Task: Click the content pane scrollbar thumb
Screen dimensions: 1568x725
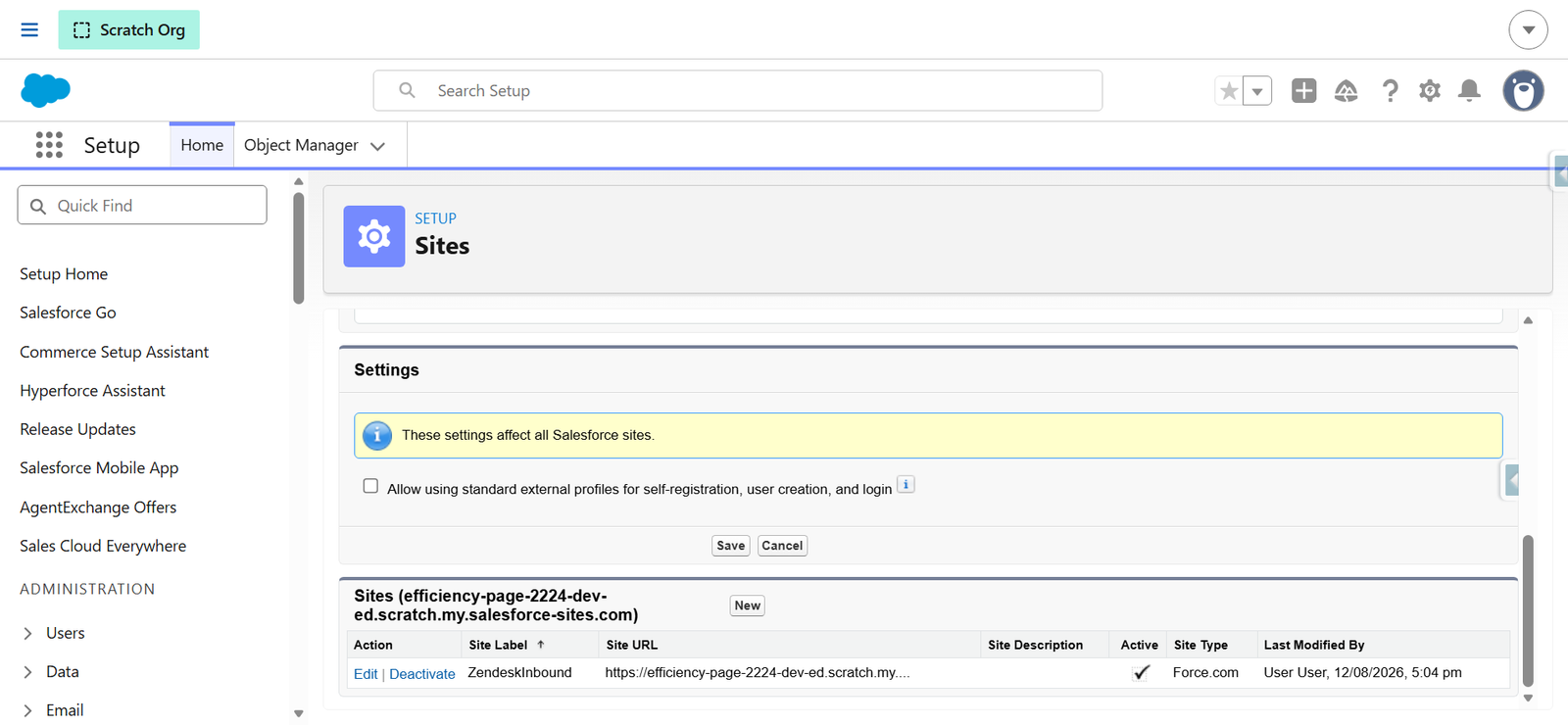Action: tap(1528, 610)
